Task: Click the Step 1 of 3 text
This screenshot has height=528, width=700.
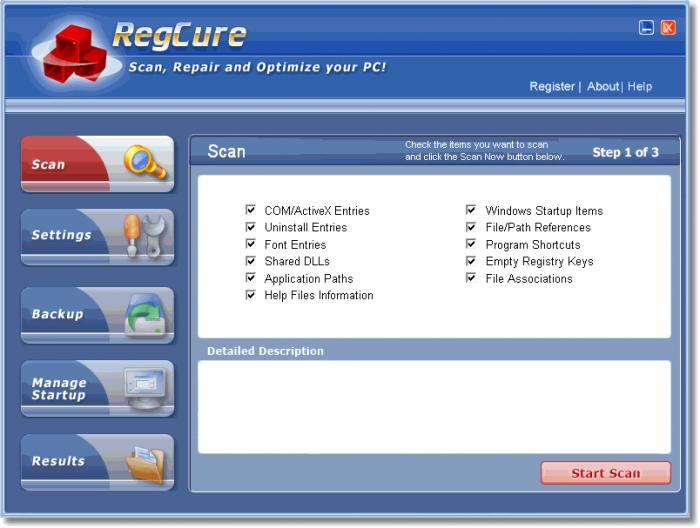Action: [625, 152]
